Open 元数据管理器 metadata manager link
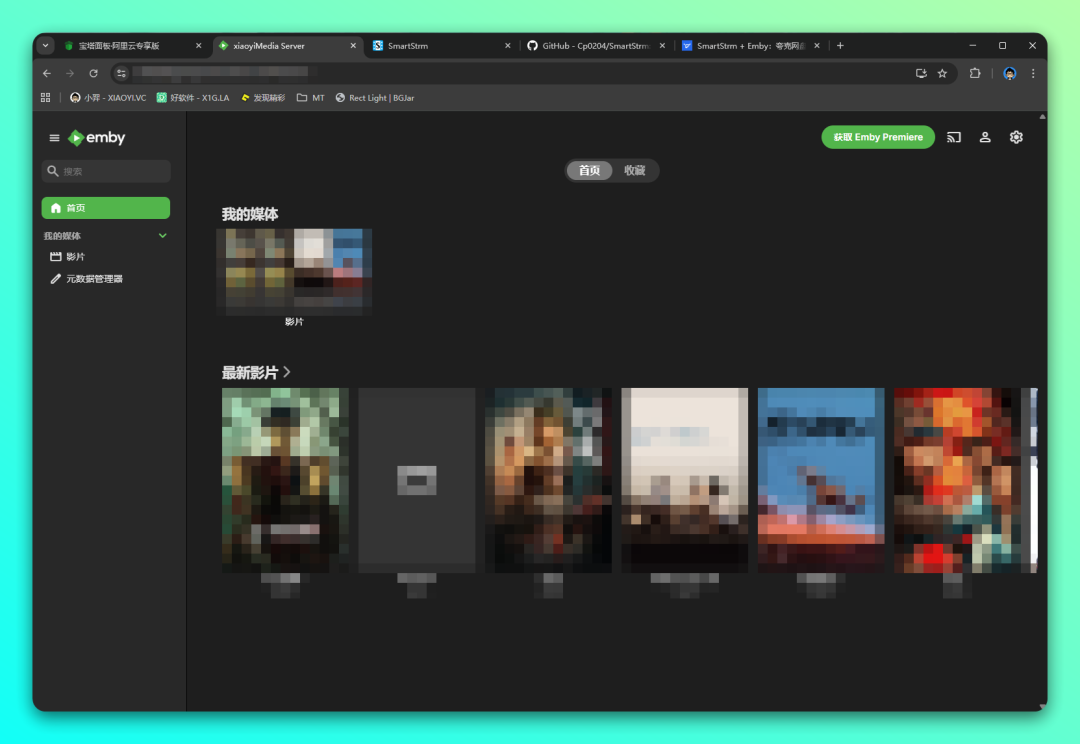The image size is (1080, 744). point(94,279)
